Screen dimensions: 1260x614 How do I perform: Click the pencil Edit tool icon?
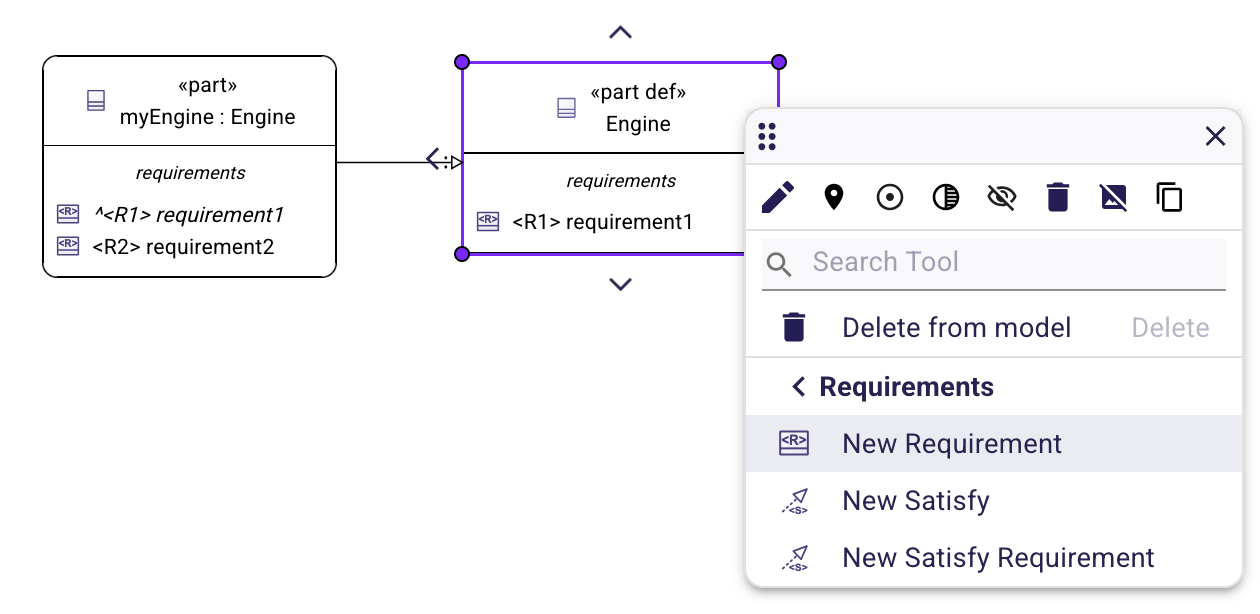pyautogui.click(x=778, y=197)
